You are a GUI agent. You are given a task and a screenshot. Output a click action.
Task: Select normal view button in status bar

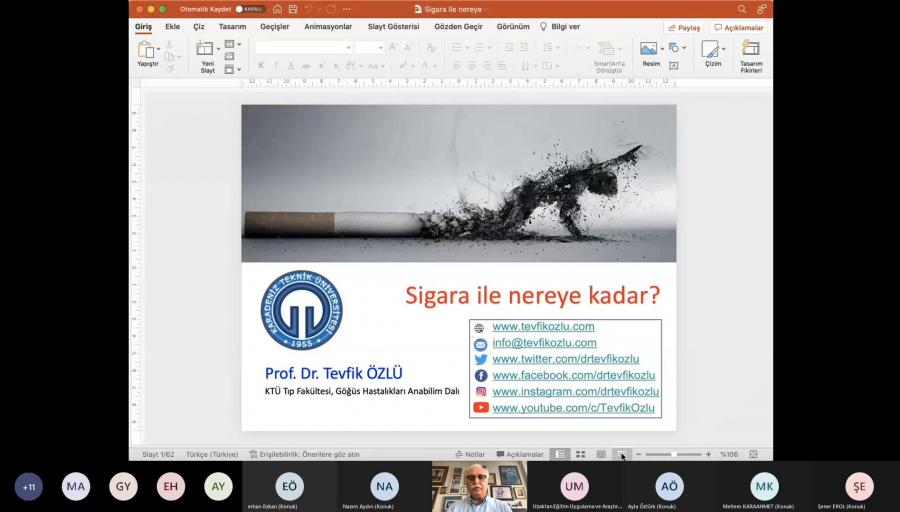tap(560, 454)
